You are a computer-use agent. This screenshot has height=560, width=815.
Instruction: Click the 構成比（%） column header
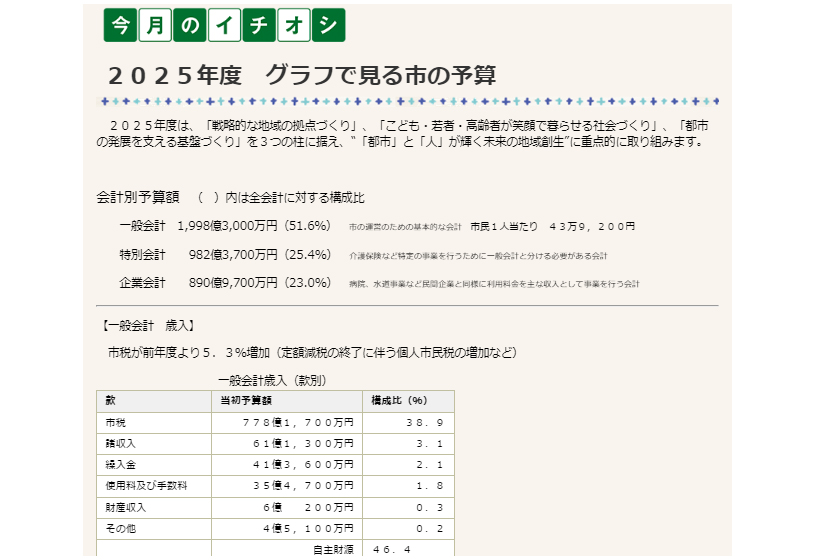[x=409, y=401]
